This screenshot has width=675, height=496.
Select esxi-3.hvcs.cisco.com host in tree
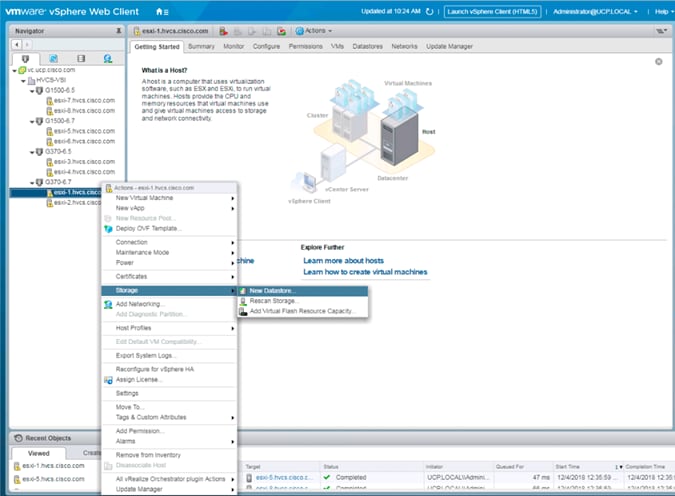point(84,162)
